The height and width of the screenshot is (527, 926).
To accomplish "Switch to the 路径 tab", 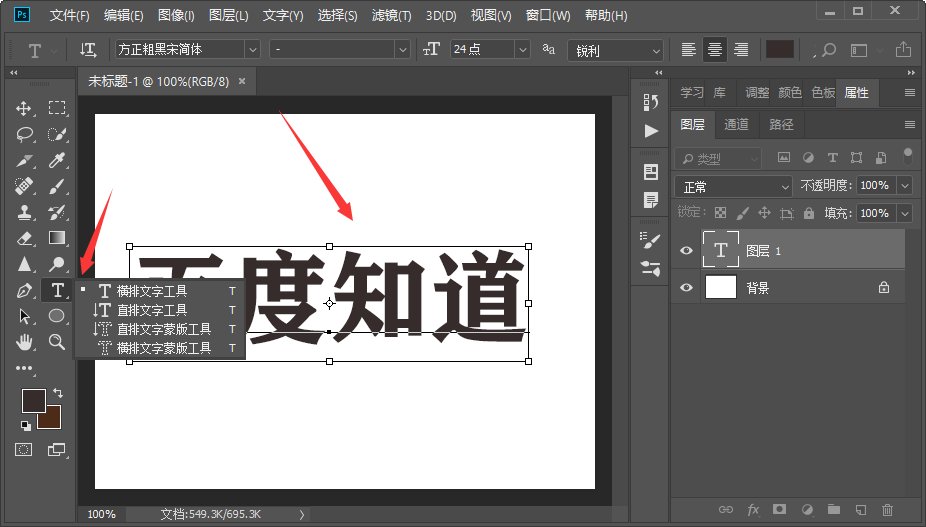I will 781,124.
